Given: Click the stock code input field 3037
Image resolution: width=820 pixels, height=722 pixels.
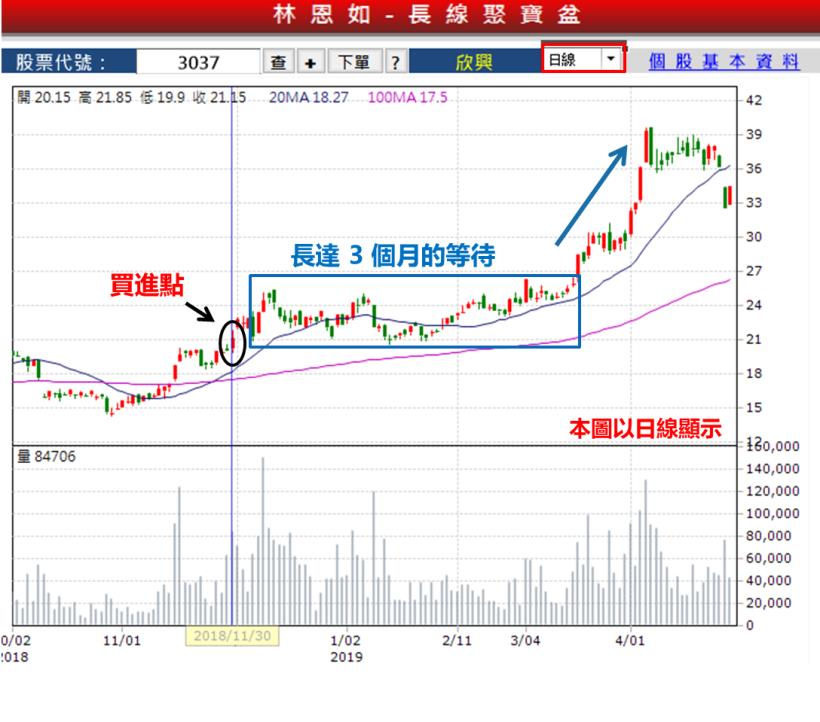Looking at the screenshot, I should point(198,62).
